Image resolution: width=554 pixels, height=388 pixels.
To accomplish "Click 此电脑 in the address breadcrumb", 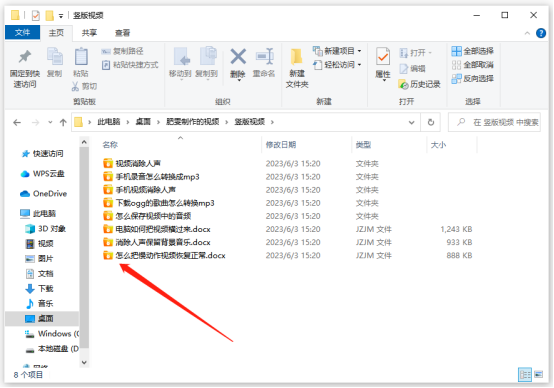I will click(109, 122).
